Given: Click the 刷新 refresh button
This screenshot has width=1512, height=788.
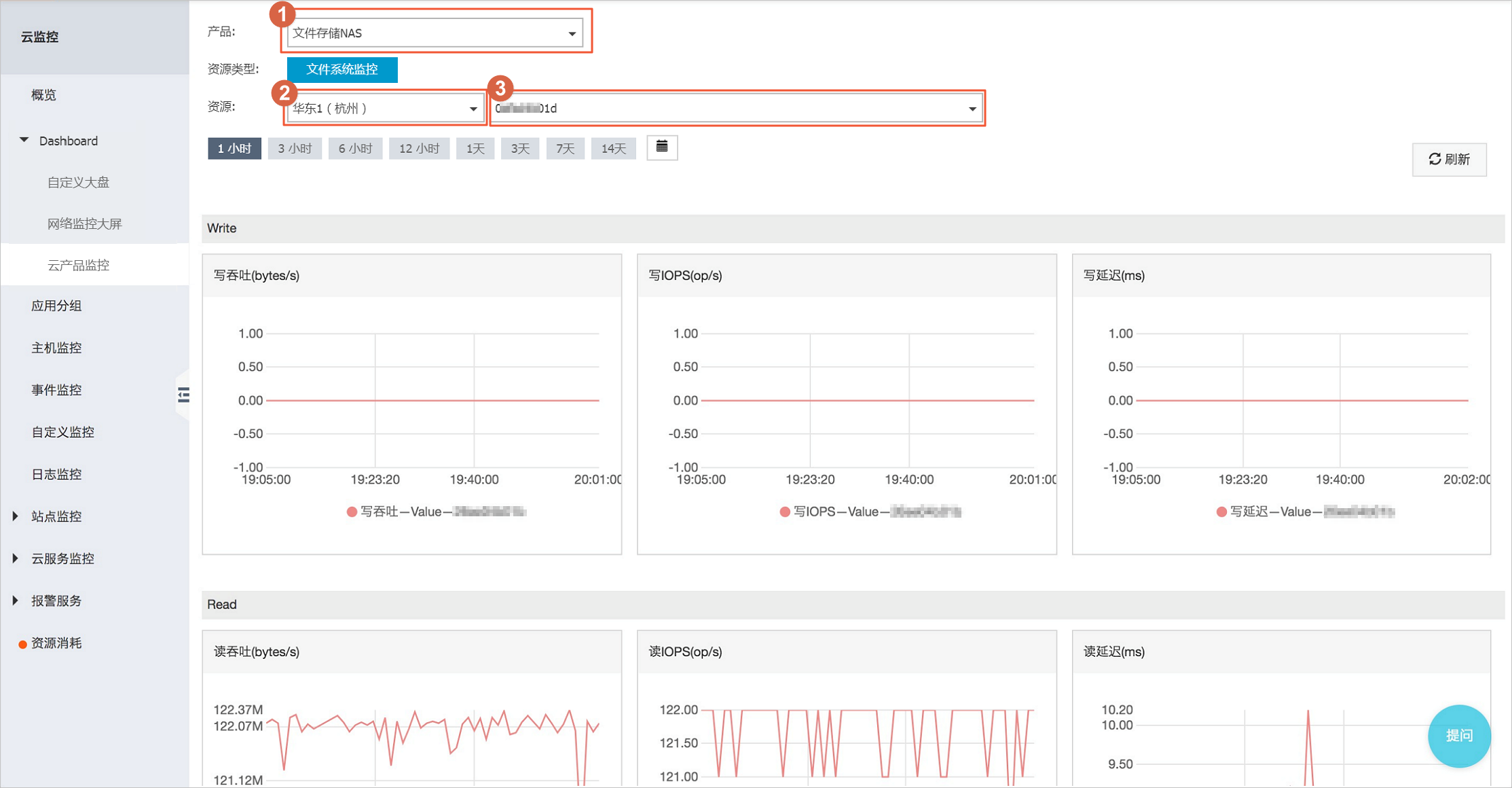Looking at the screenshot, I should tap(1449, 159).
